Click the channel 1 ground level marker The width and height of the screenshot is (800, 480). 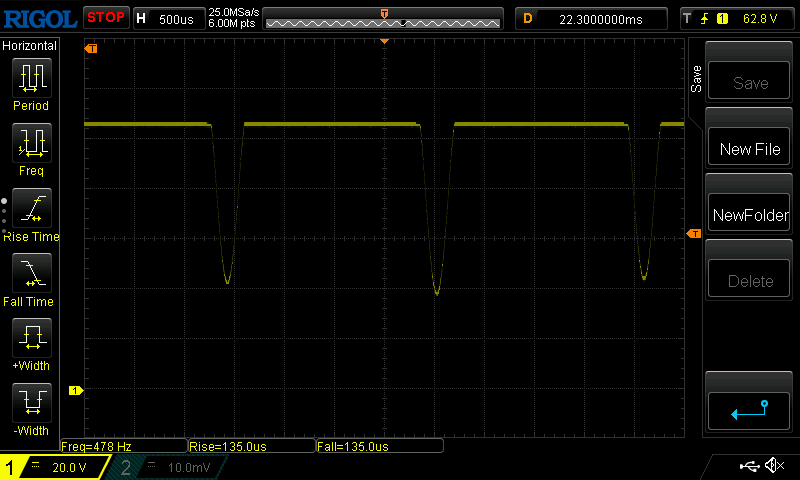click(x=76, y=390)
